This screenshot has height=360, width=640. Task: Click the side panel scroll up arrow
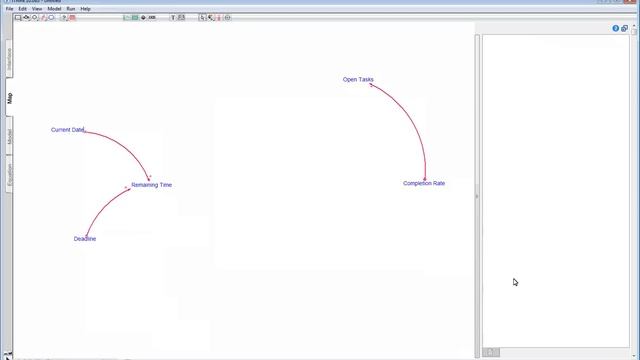coord(634,26)
